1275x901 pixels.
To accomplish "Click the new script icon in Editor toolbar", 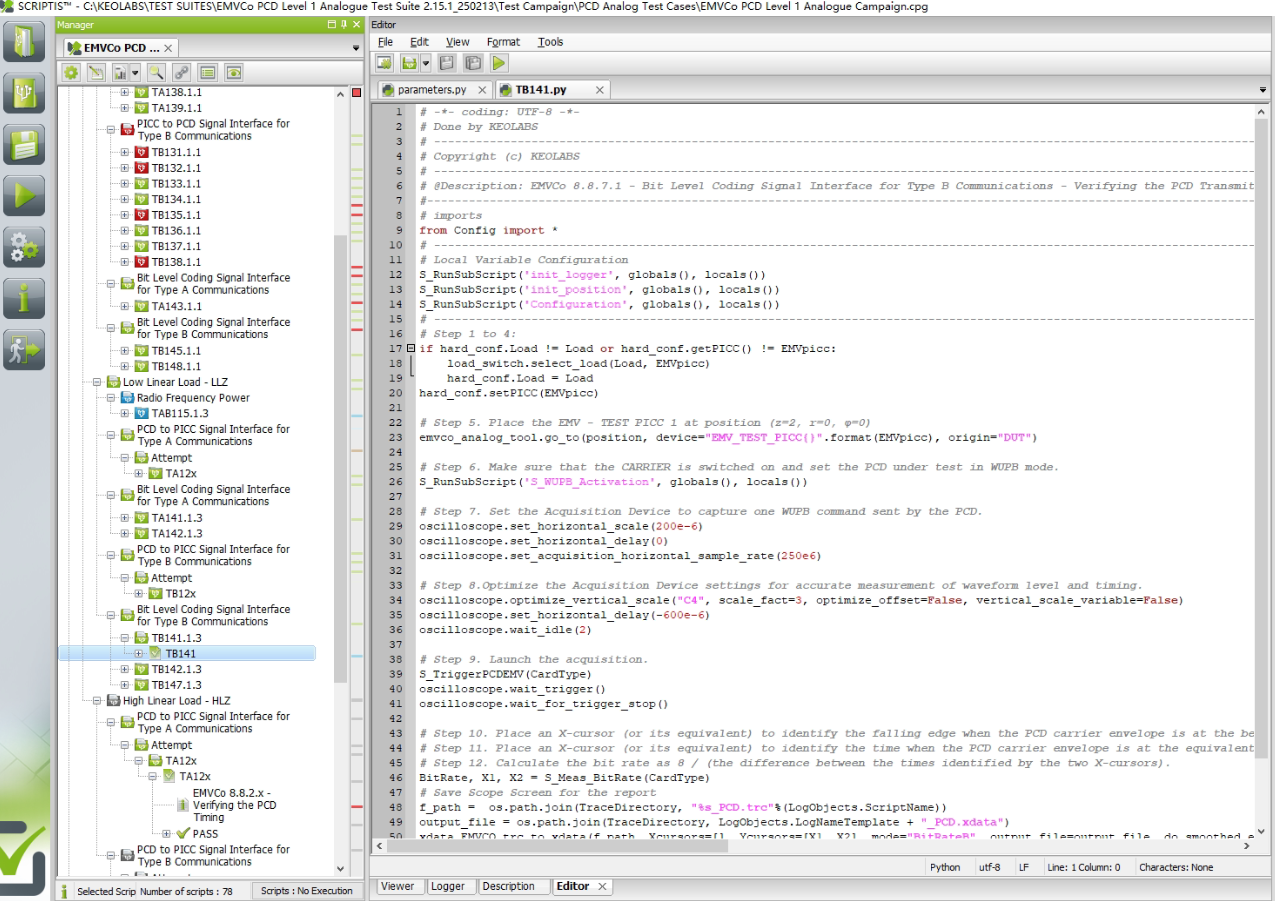I will coord(384,63).
